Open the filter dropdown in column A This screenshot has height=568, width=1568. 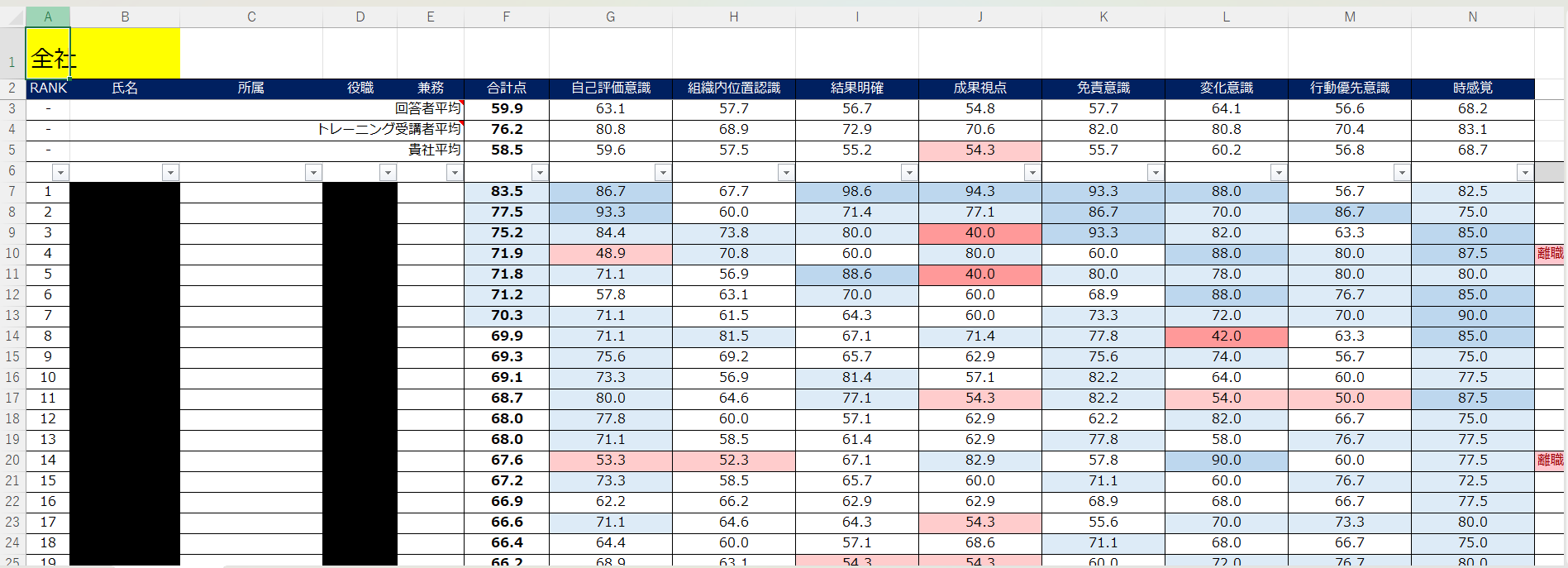tap(60, 172)
